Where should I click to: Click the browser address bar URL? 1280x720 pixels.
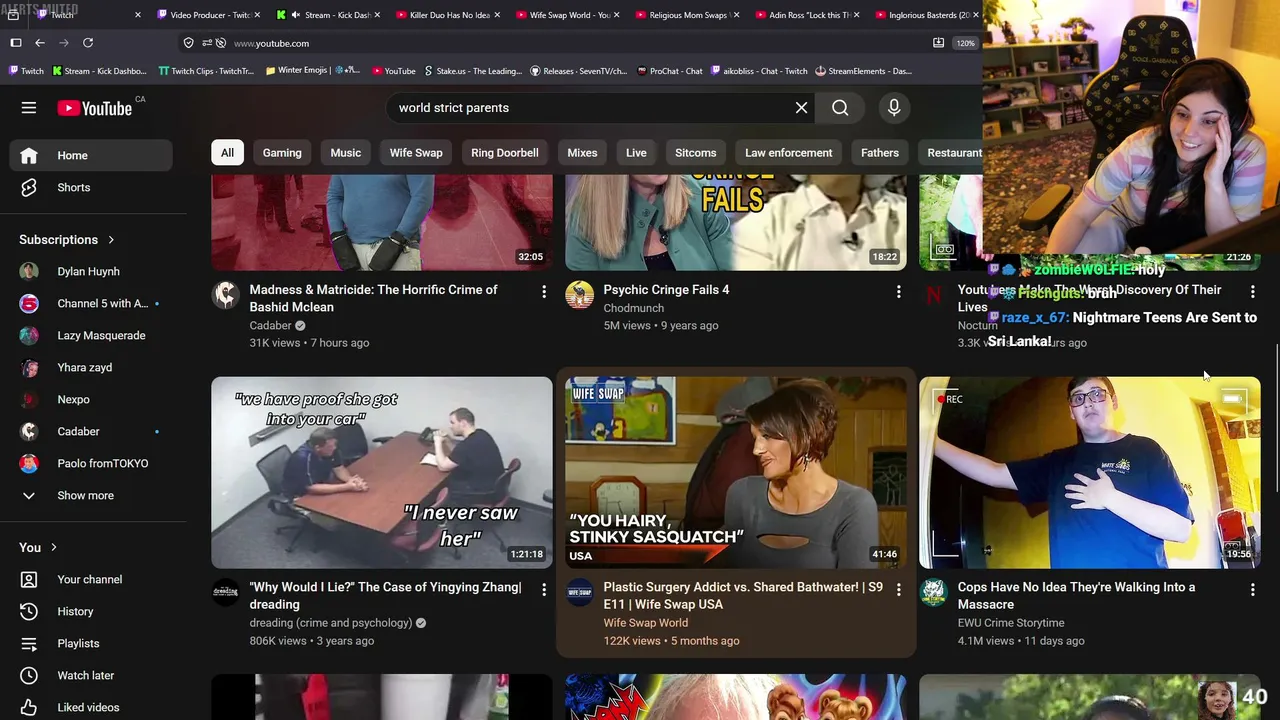coord(271,43)
